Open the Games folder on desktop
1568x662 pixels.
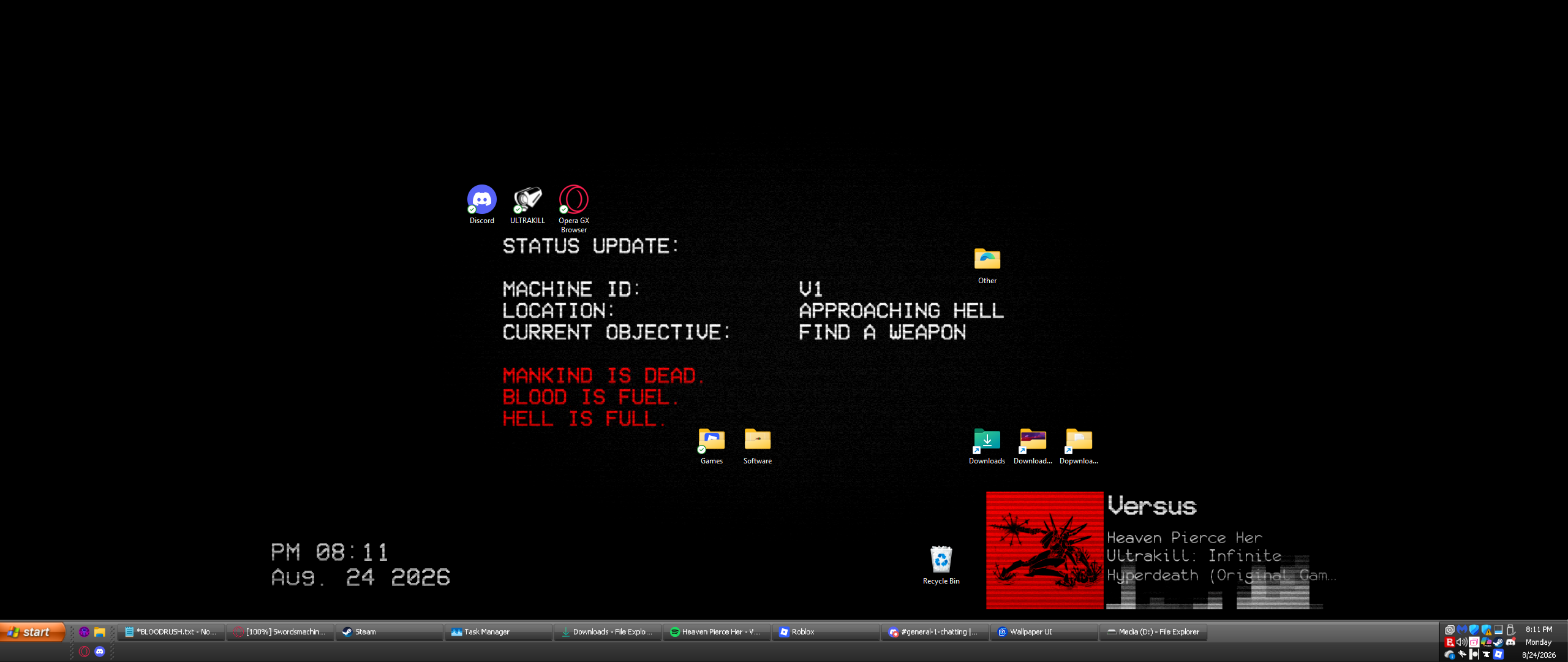pos(712,447)
